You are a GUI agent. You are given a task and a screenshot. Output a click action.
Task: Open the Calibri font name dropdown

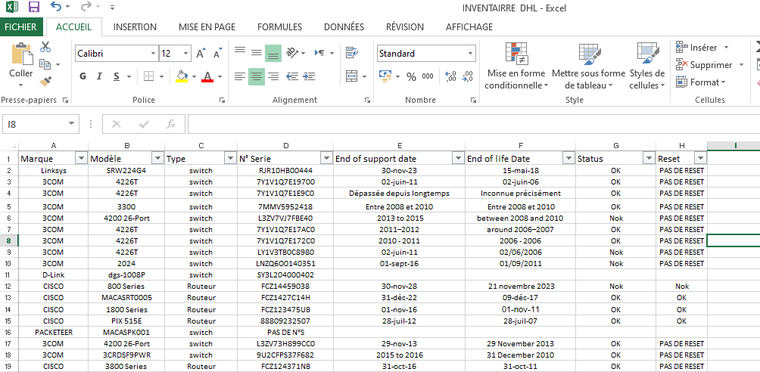pos(153,53)
